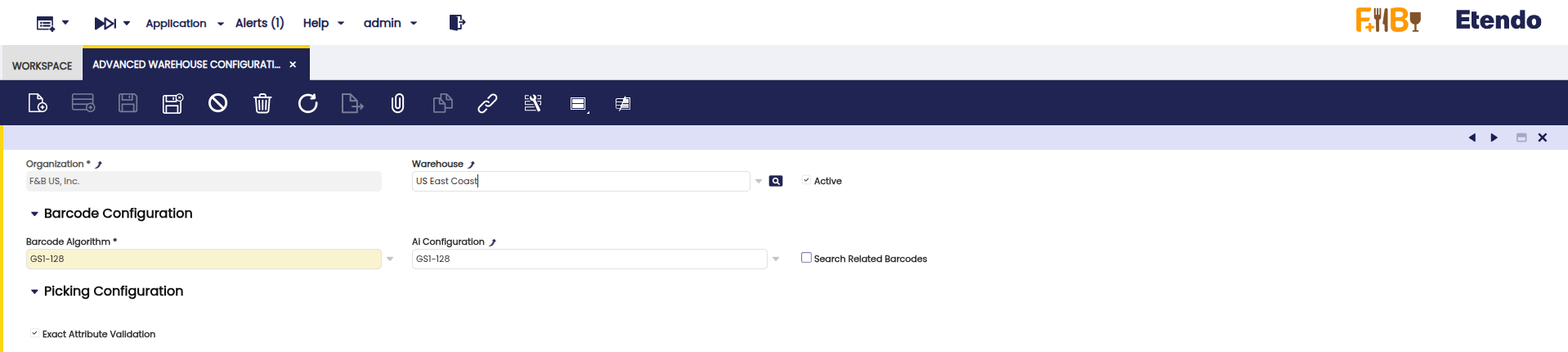Click the link chain toolbar icon
The image size is (1568, 352).
[487, 103]
